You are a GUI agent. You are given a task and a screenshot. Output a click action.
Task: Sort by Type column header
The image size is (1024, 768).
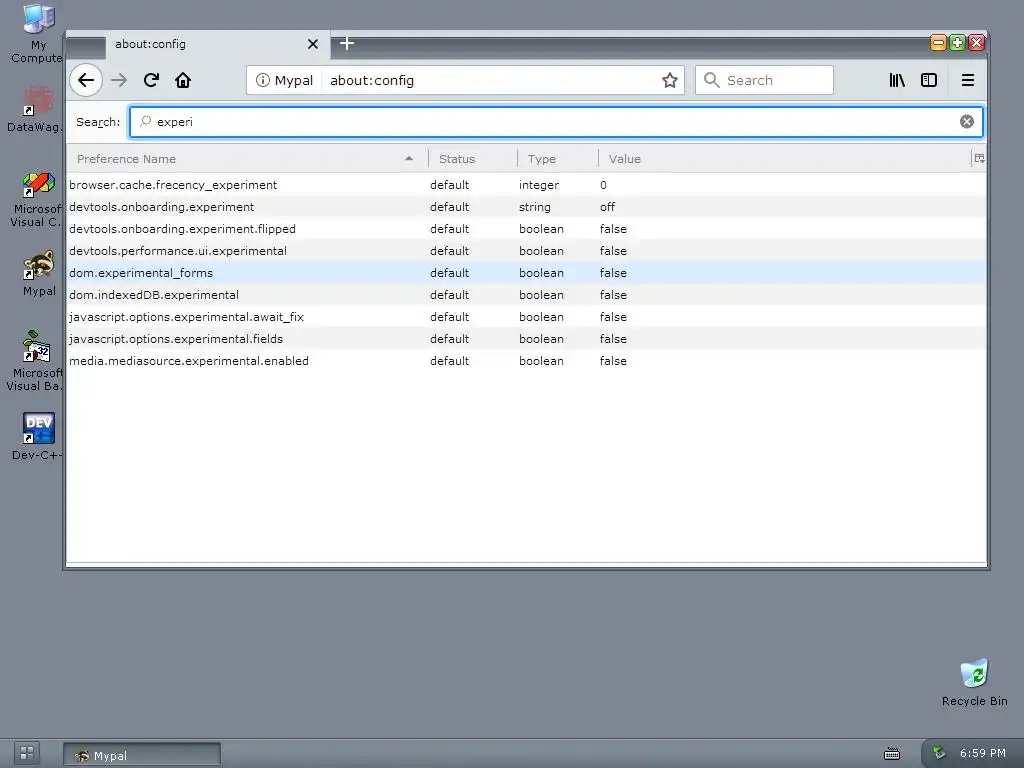557,159
